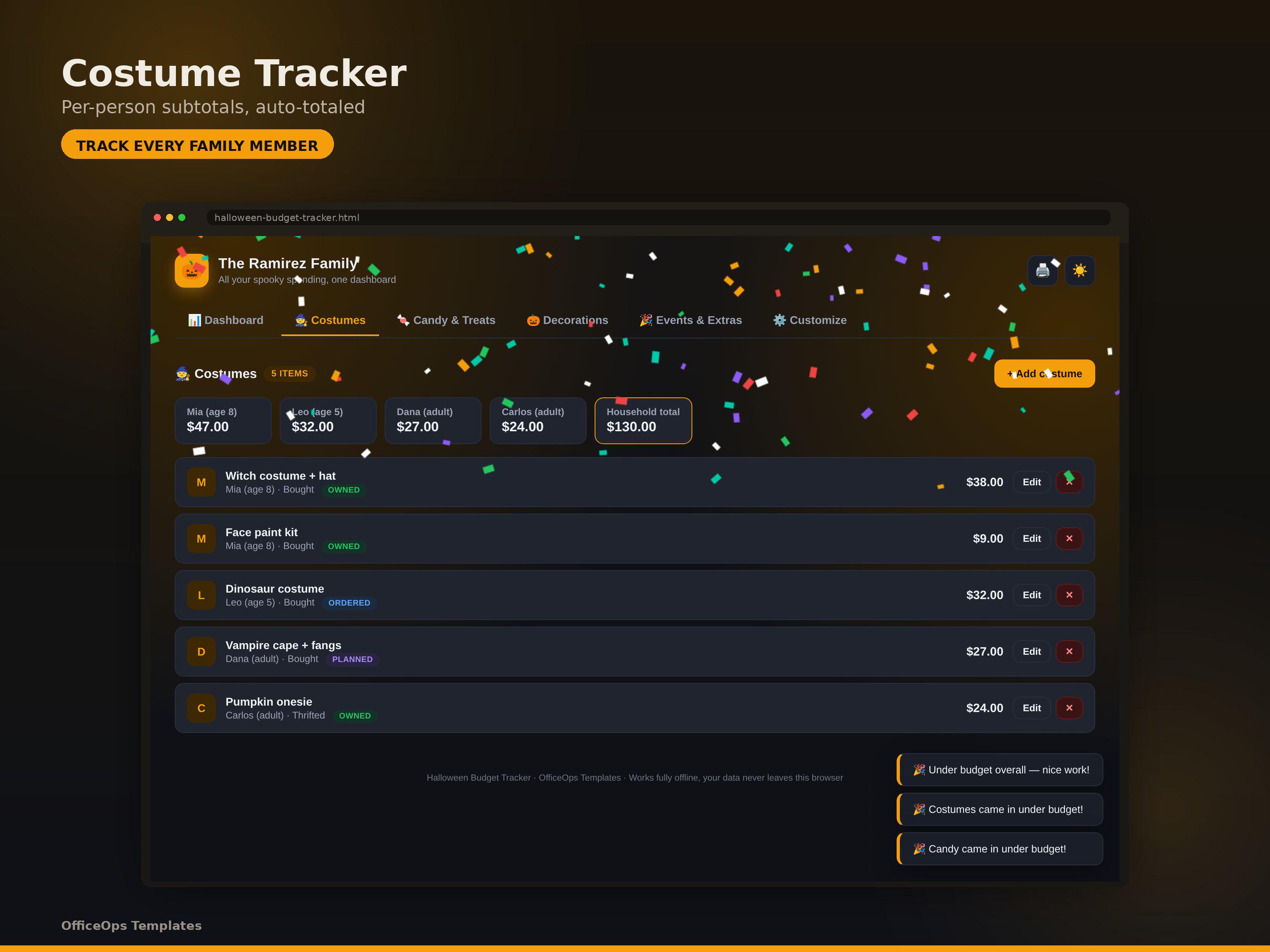1270x952 pixels.
Task: Edit the Pumpkin onesie item
Action: (1031, 708)
